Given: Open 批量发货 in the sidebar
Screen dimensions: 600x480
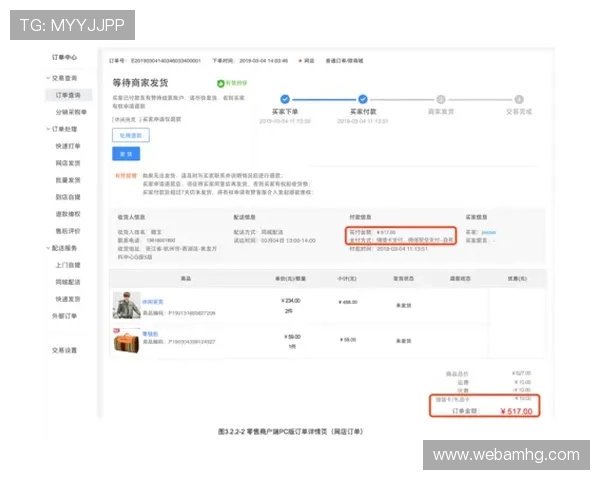Looking at the screenshot, I should pyautogui.click(x=68, y=180).
